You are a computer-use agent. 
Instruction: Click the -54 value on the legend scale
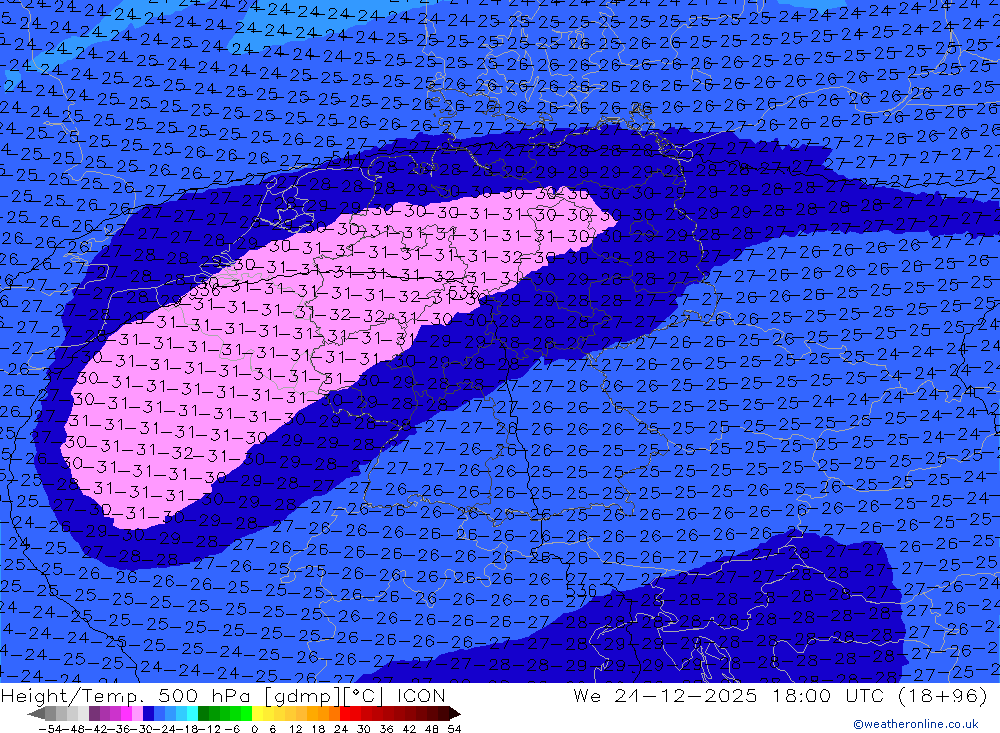(51, 729)
